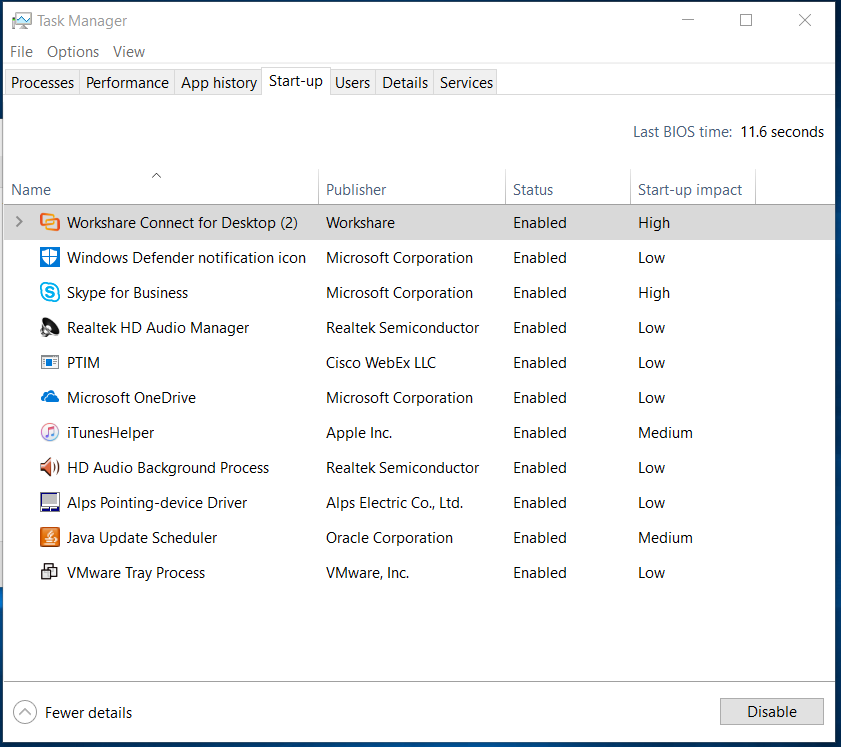Click the High impact value for Skype for Business
This screenshot has width=841, height=747.
coord(654,293)
